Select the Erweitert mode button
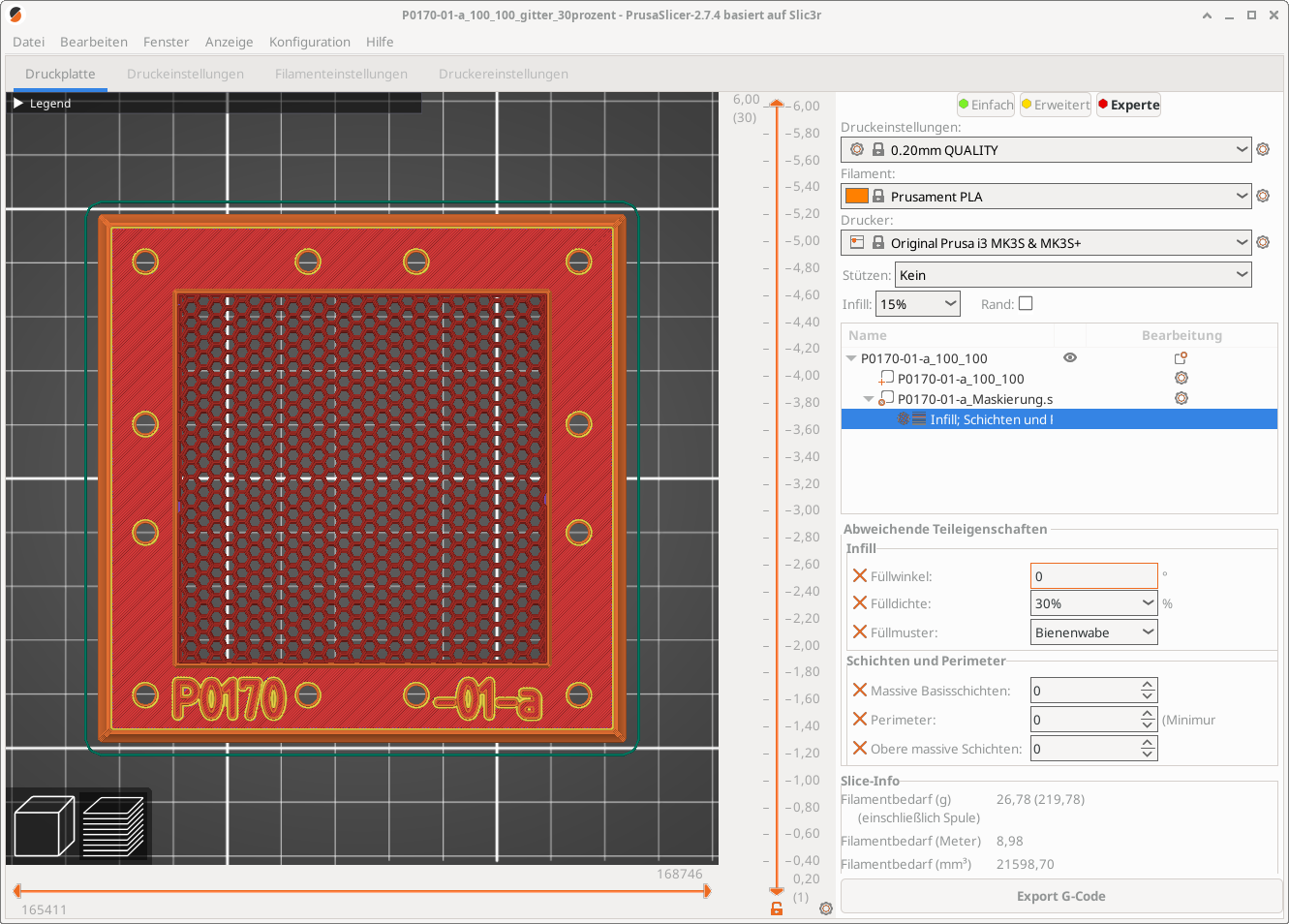 (x=1055, y=105)
